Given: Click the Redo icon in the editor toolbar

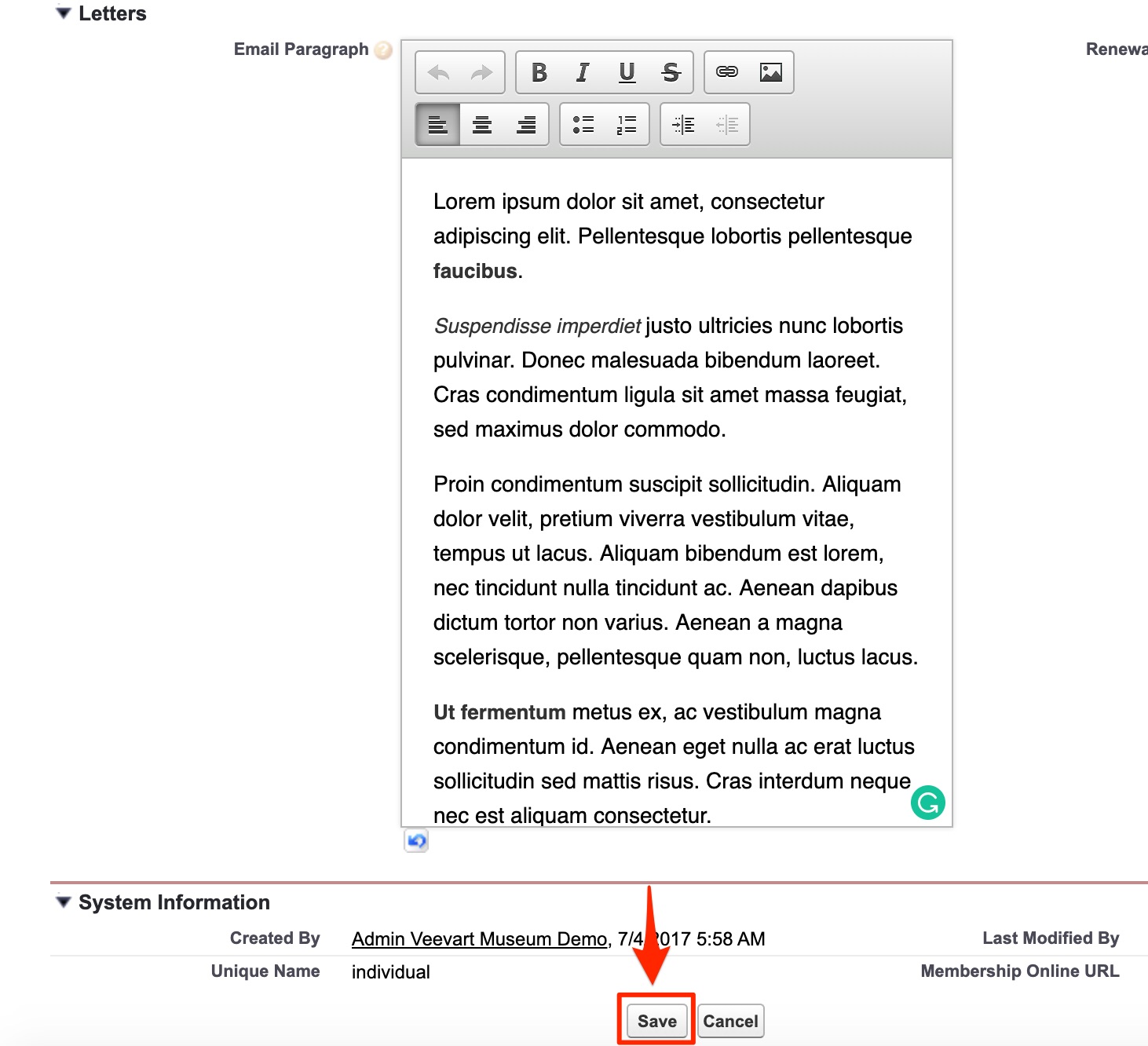Looking at the screenshot, I should [481, 72].
